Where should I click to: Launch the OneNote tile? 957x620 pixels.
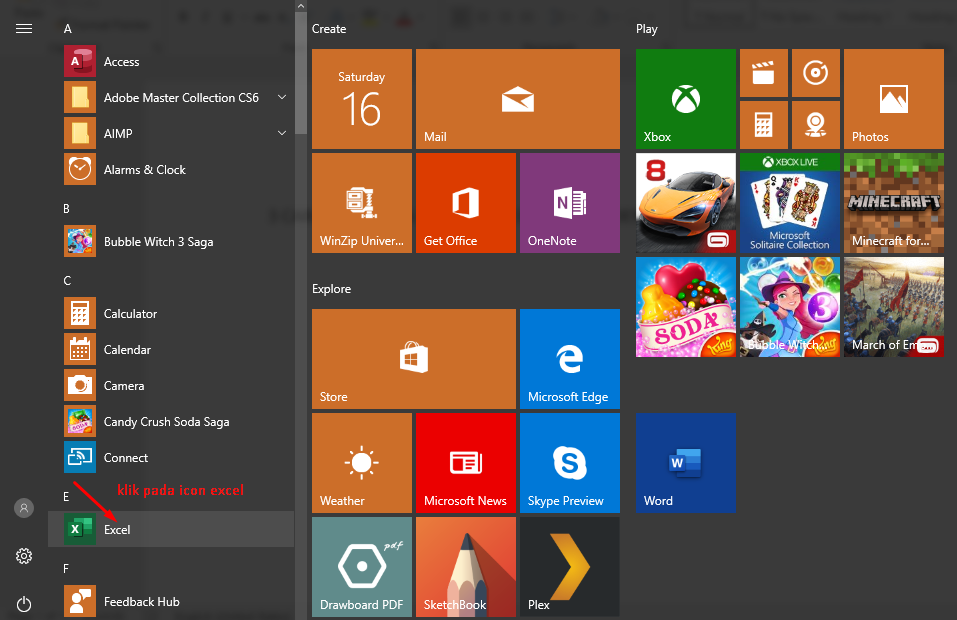568,203
